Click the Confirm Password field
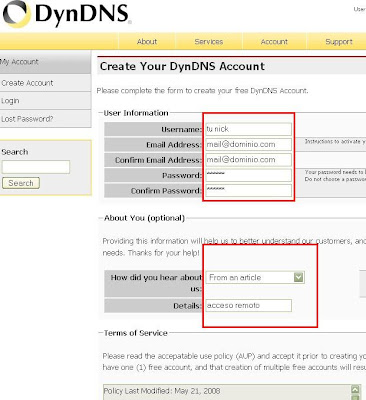The height and width of the screenshot is (400, 366). click(248, 190)
